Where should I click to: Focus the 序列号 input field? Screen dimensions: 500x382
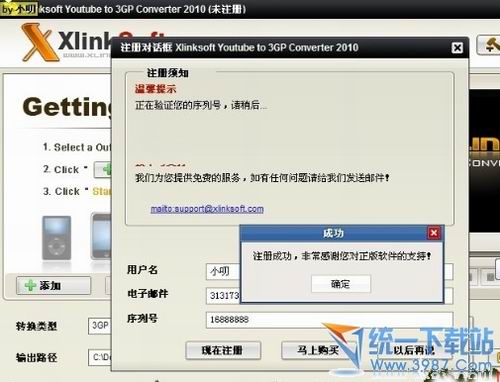tap(329, 320)
